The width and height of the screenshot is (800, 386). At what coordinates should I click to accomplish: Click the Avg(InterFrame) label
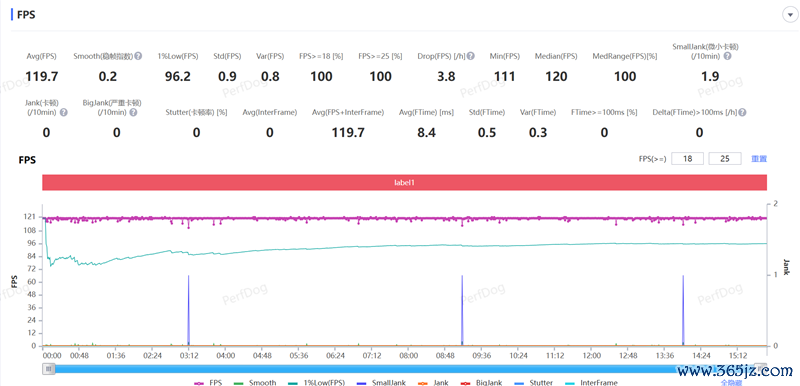point(270,112)
